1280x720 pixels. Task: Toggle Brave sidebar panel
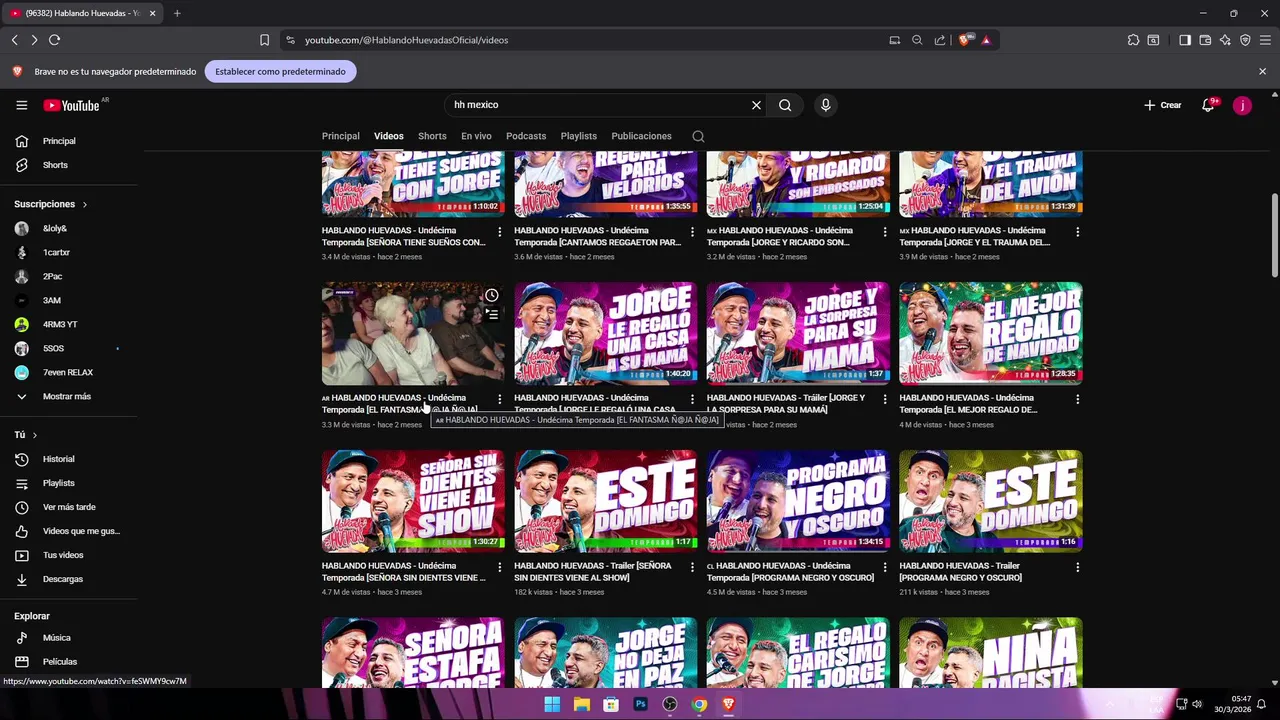point(1185,40)
